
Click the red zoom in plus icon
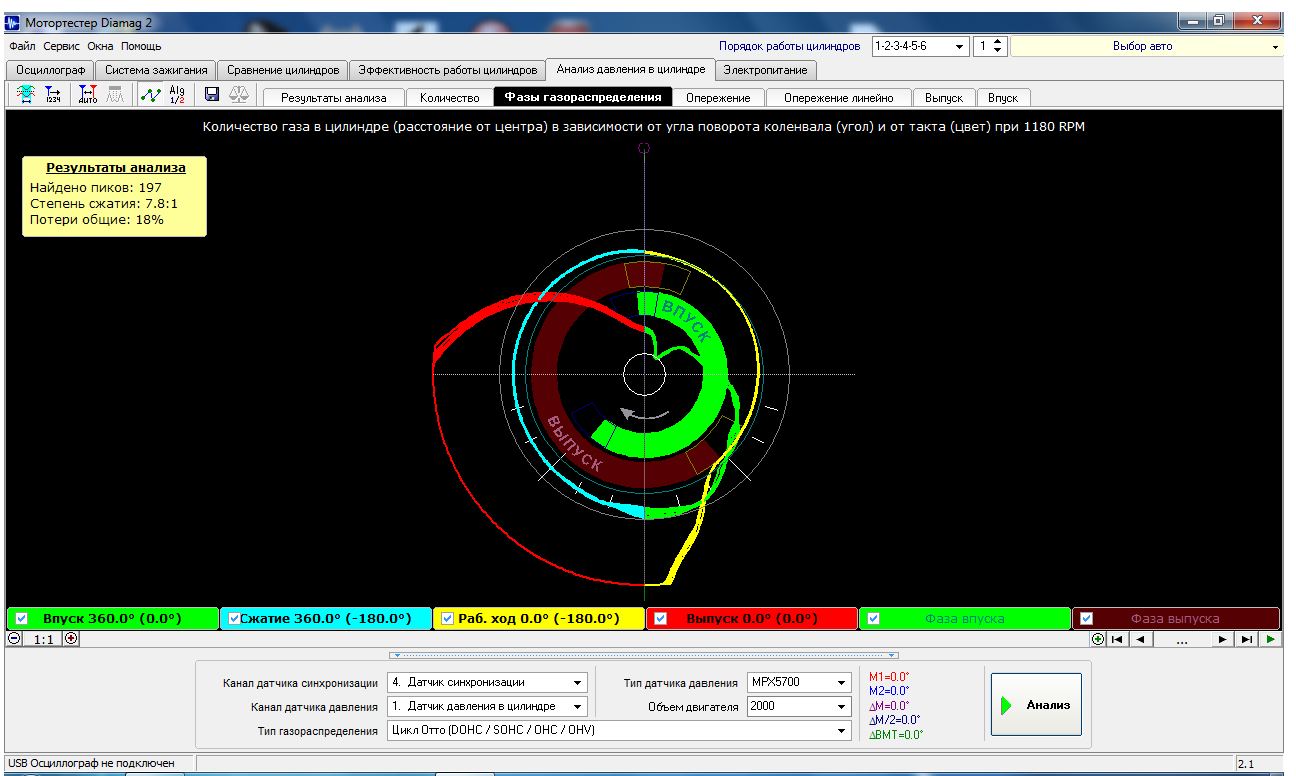(71, 639)
